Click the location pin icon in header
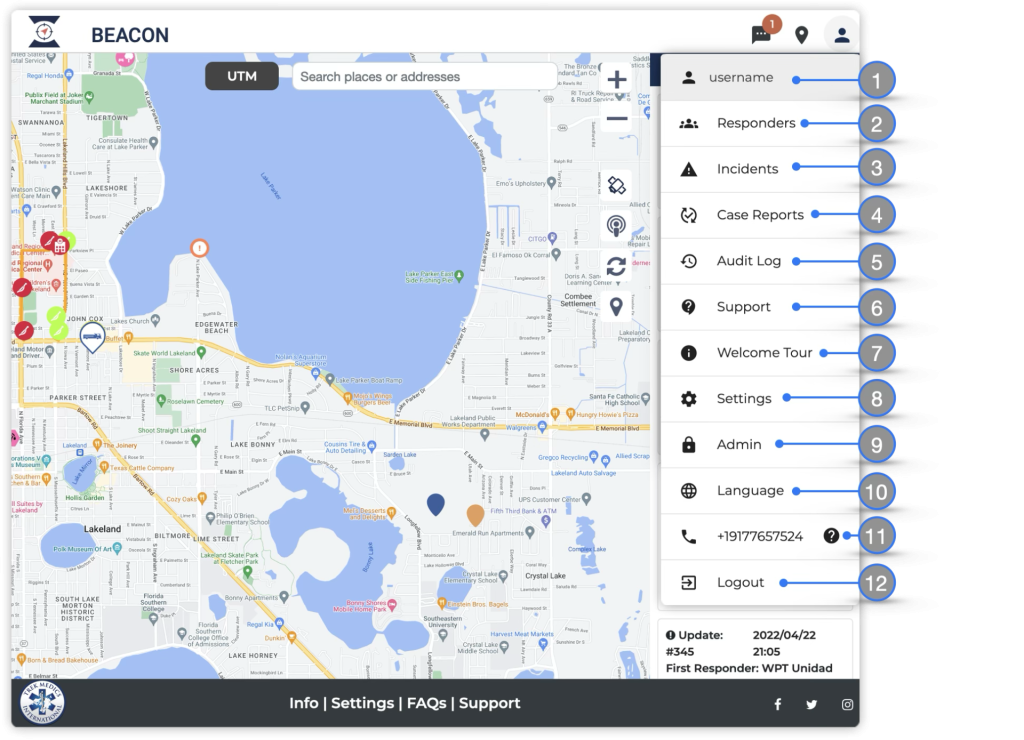The width and height of the screenshot is (1024, 740). point(801,35)
